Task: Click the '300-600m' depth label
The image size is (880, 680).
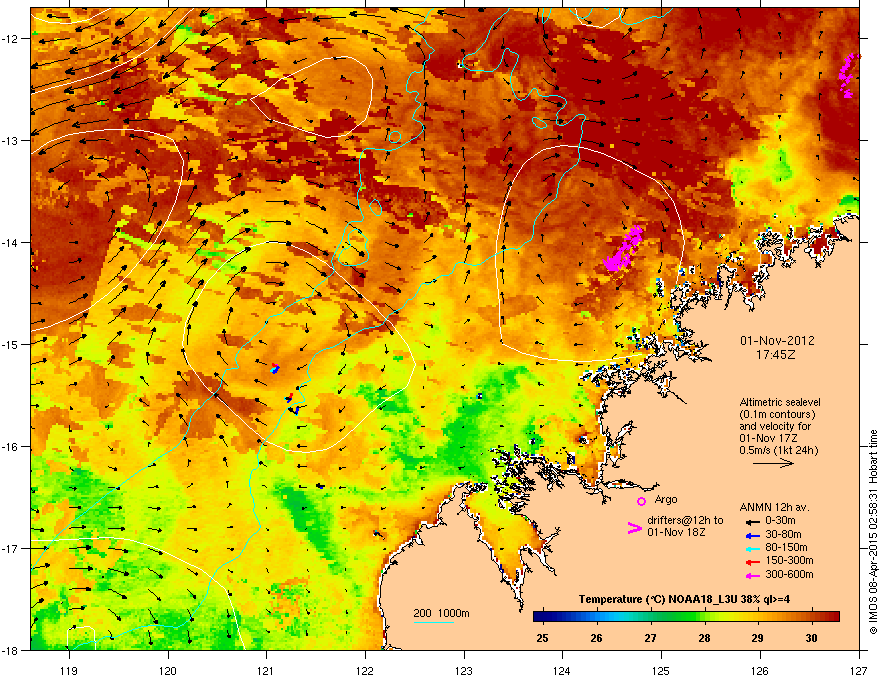Action: point(789,575)
